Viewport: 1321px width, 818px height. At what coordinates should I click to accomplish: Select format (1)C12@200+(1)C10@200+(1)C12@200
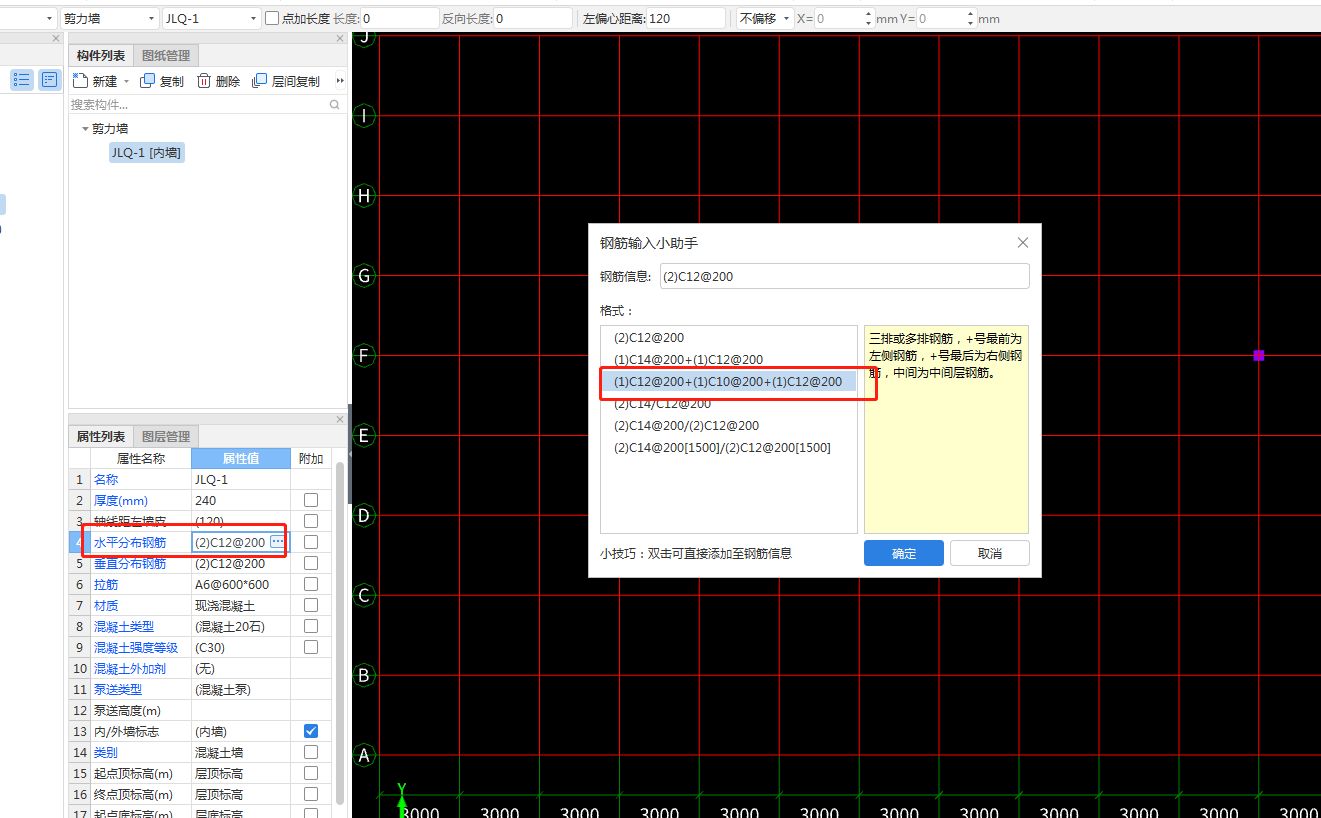pyautogui.click(x=729, y=382)
